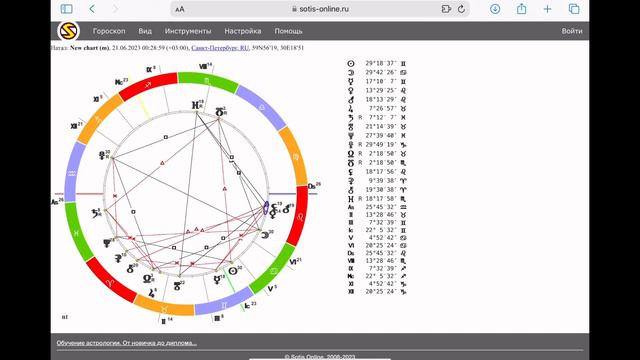Click the green Scorpio segment at chart top
Image resolution: width=640 pixels, height=360 pixels.
coord(208,81)
